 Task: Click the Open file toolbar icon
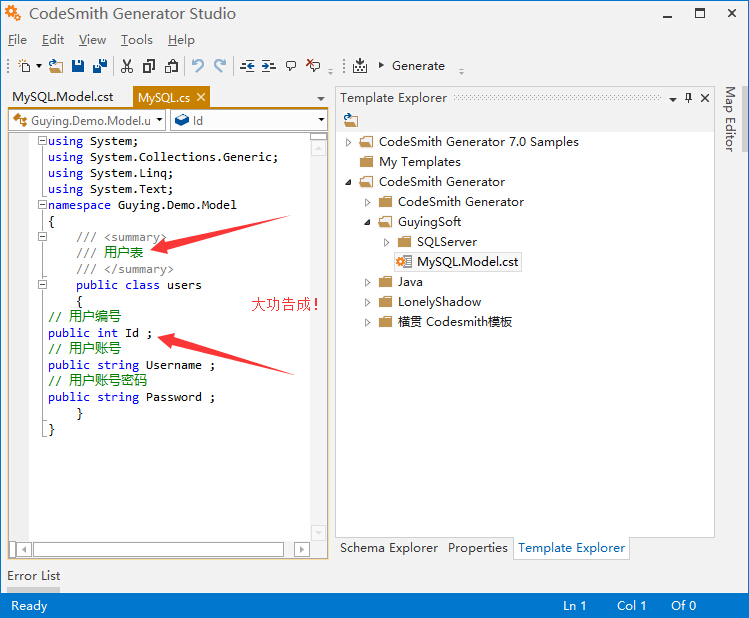tap(56, 66)
